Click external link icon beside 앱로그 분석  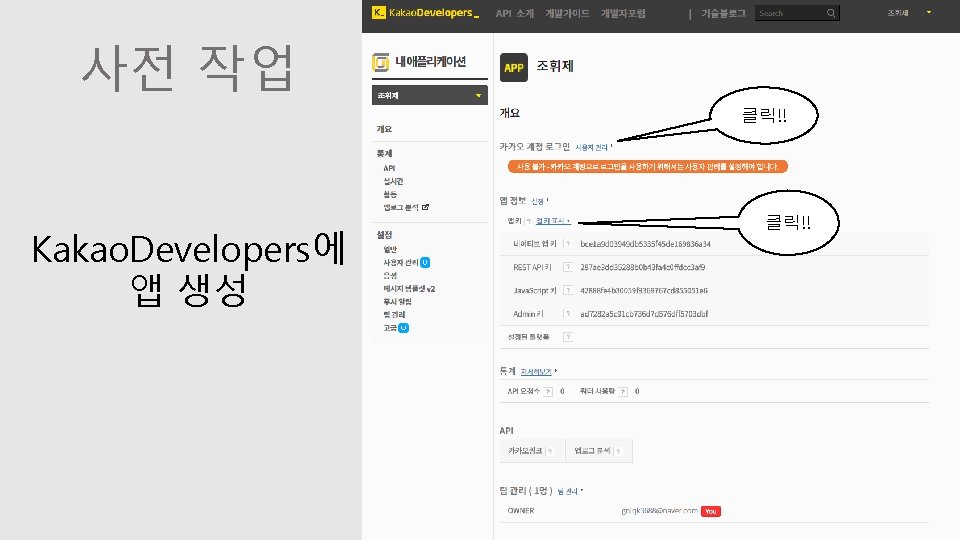(x=426, y=207)
